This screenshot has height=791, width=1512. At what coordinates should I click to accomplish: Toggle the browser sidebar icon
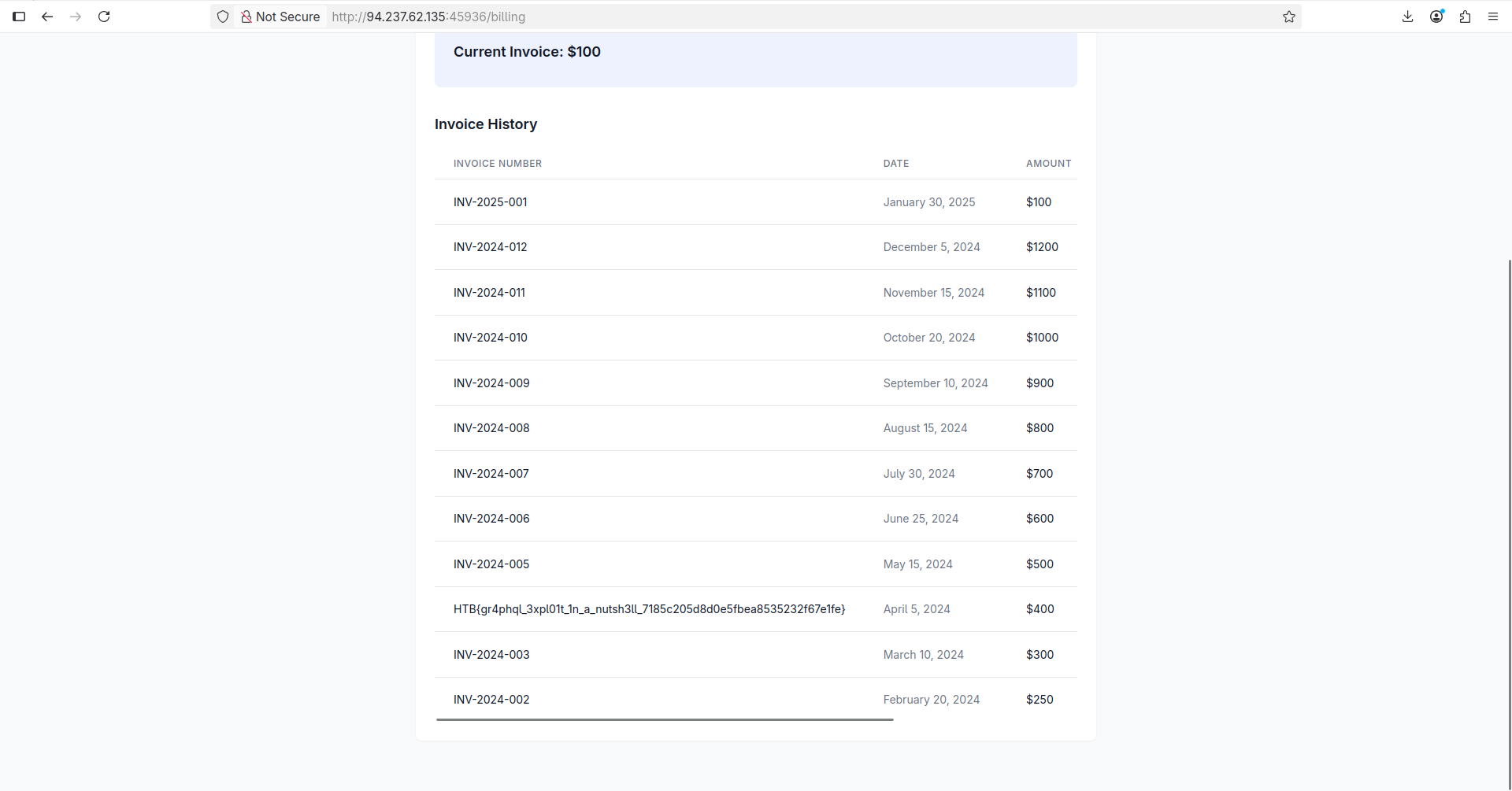(x=19, y=17)
